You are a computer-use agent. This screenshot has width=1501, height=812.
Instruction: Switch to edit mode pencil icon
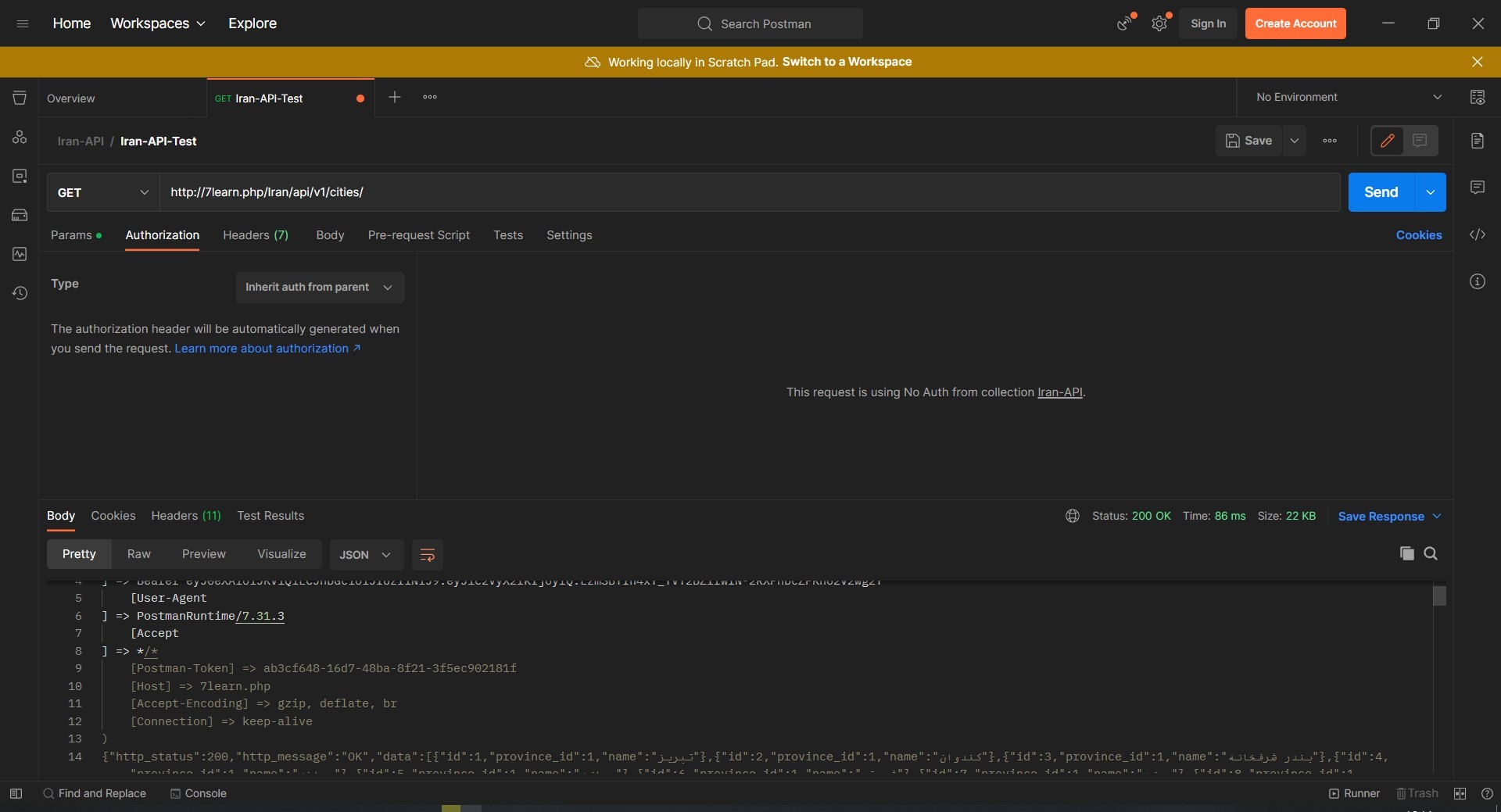click(x=1388, y=141)
